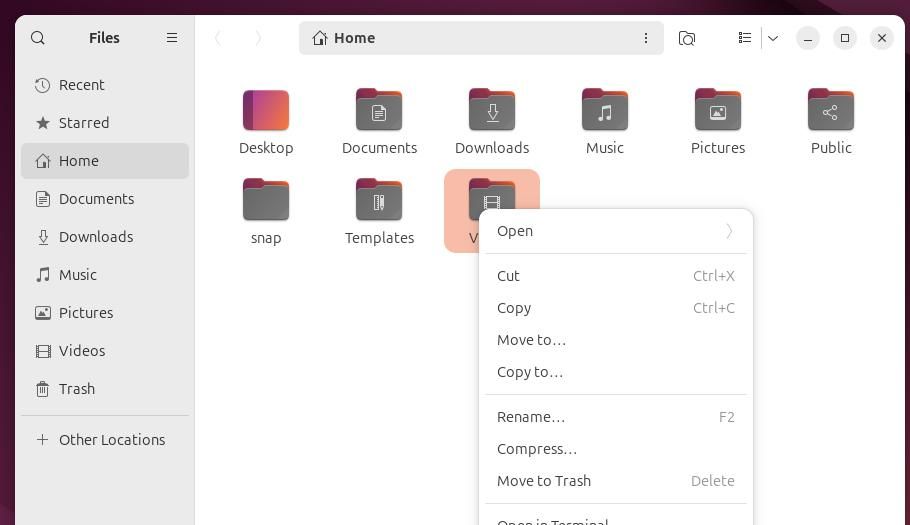Close the Files window
Image resolution: width=910 pixels, height=525 pixels.
pyautogui.click(x=882, y=38)
